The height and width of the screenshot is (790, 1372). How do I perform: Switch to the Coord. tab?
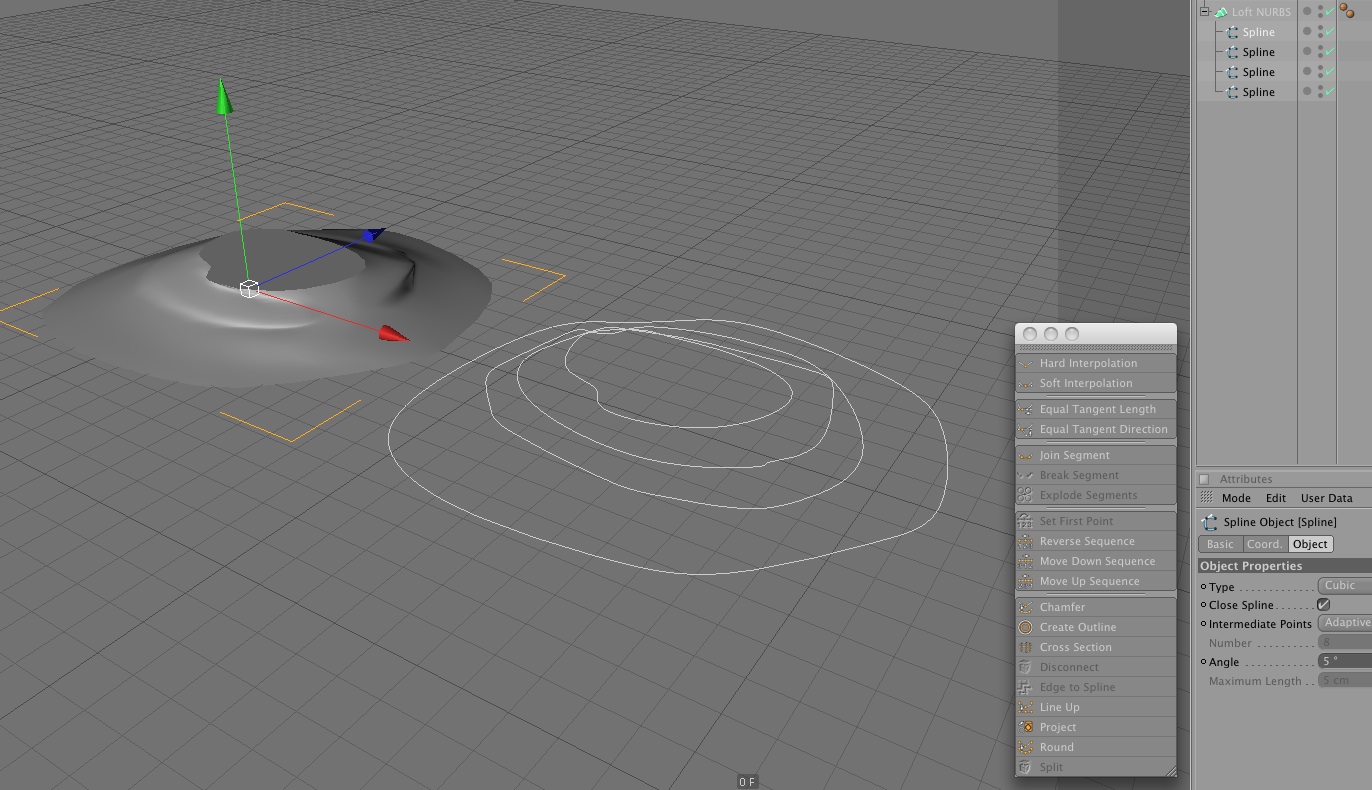click(1264, 544)
